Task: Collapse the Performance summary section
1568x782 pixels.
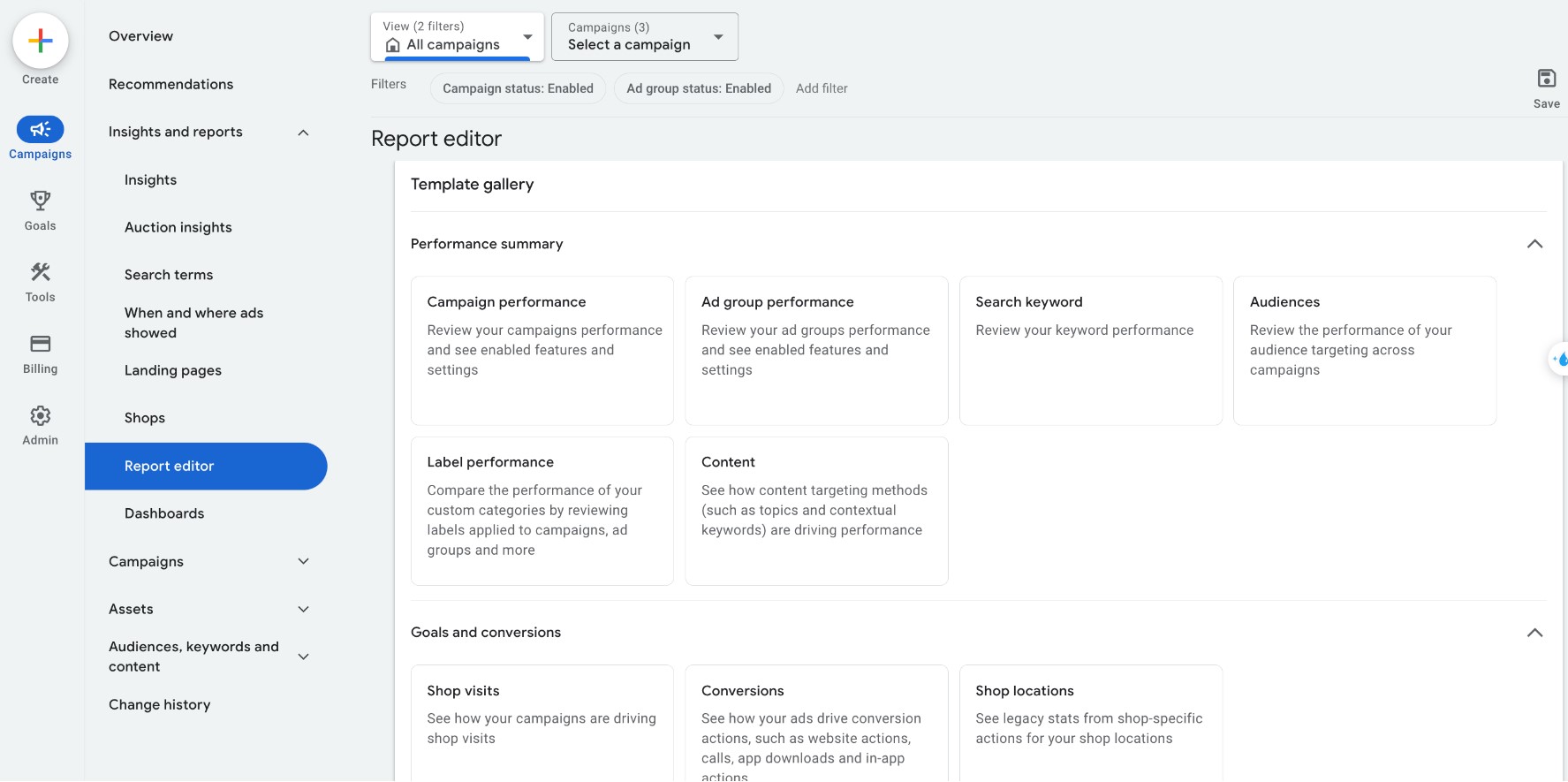Action: point(1534,244)
